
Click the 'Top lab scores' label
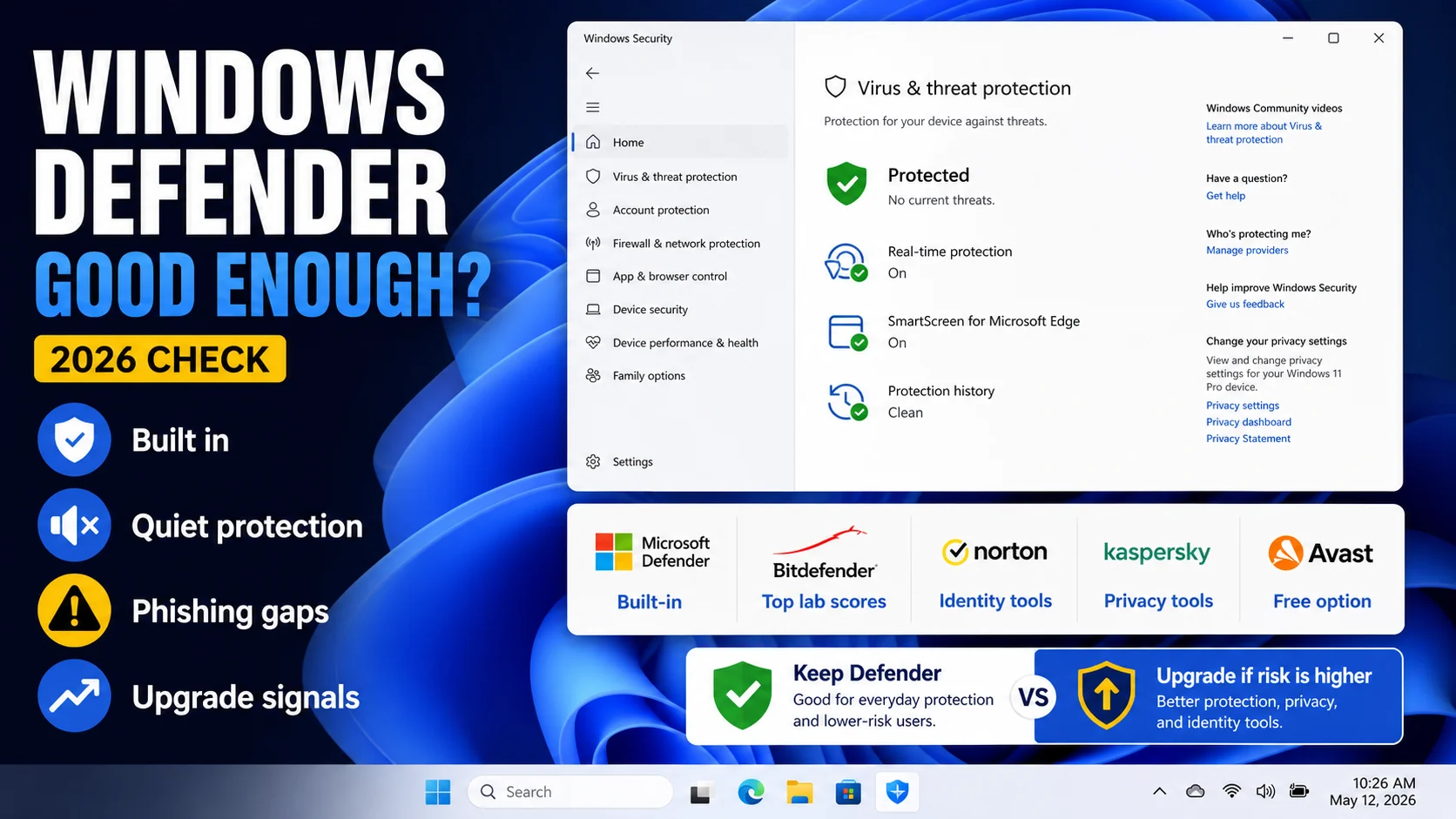(824, 601)
